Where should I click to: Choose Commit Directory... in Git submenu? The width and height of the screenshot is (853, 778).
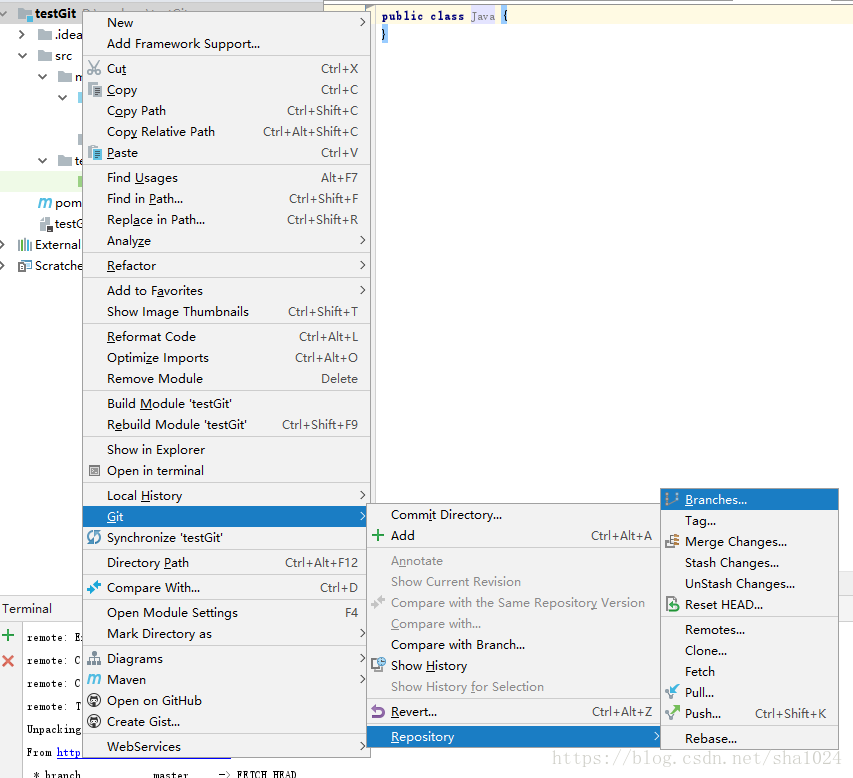(x=513, y=515)
